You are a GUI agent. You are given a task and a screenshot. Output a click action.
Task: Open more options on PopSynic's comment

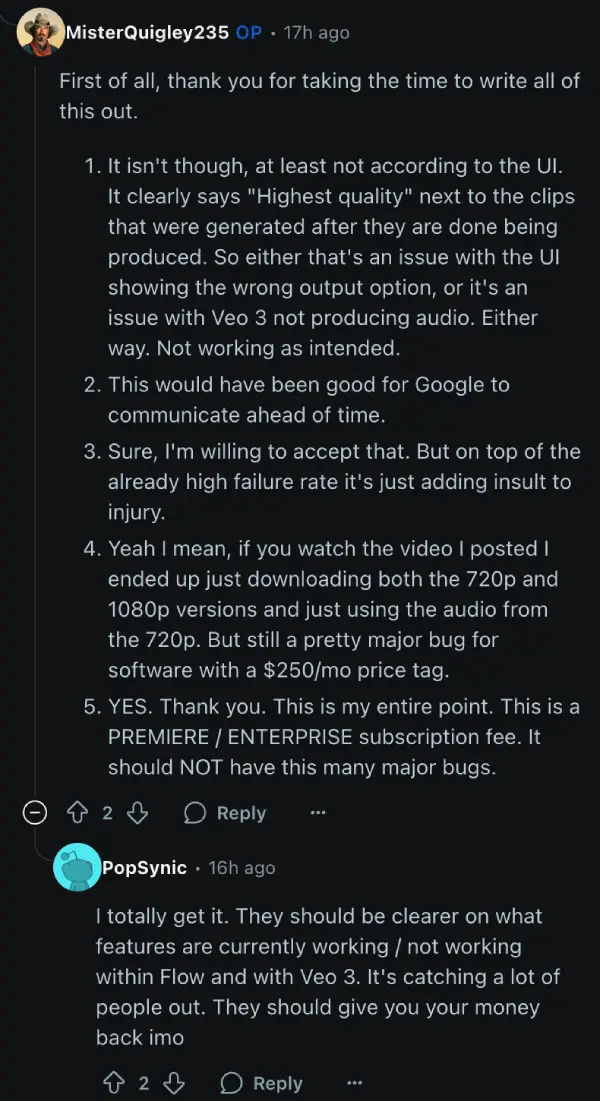355,1083
